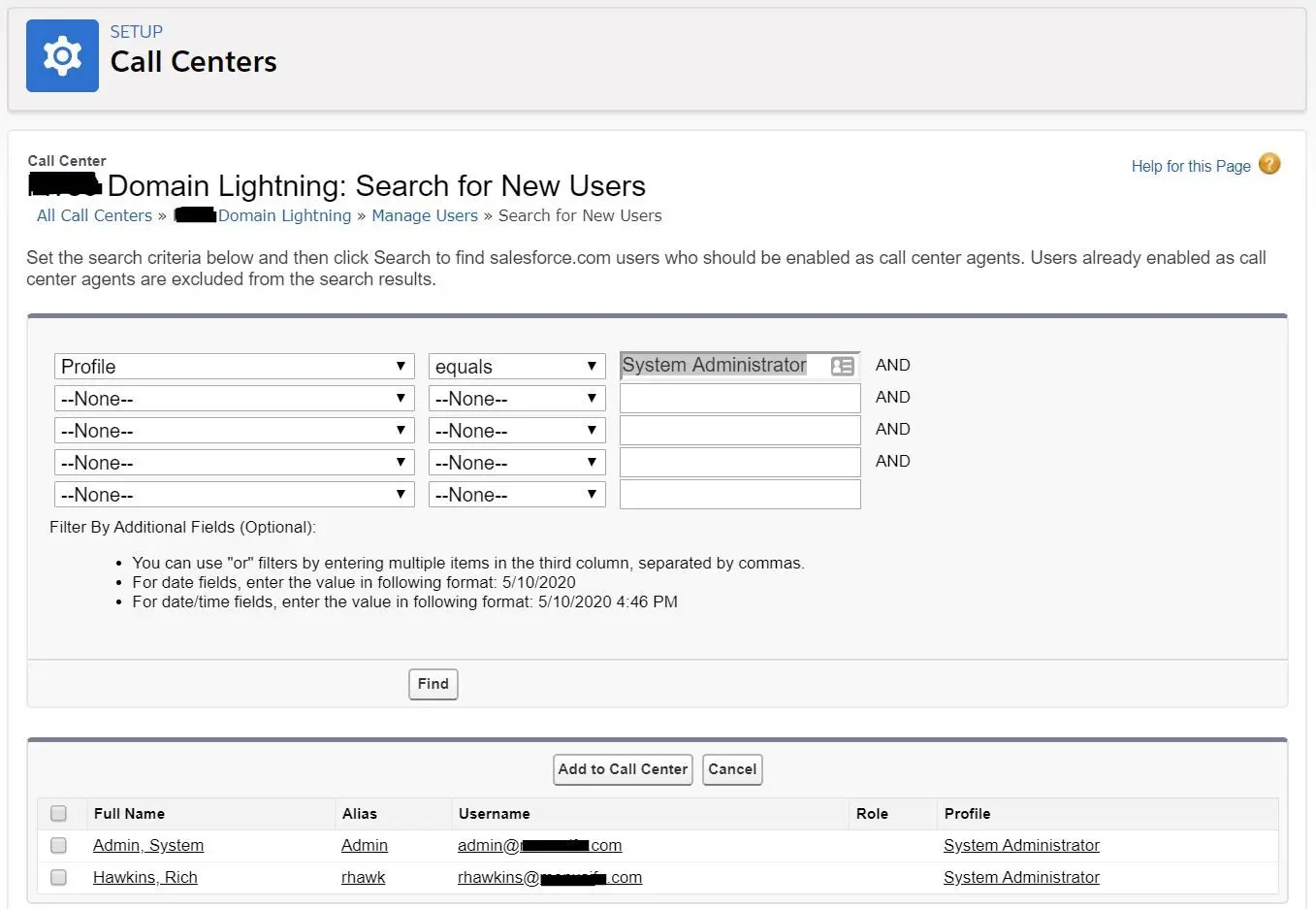The image size is (1316, 909).
Task: Click the Username column header
Action: click(x=495, y=813)
